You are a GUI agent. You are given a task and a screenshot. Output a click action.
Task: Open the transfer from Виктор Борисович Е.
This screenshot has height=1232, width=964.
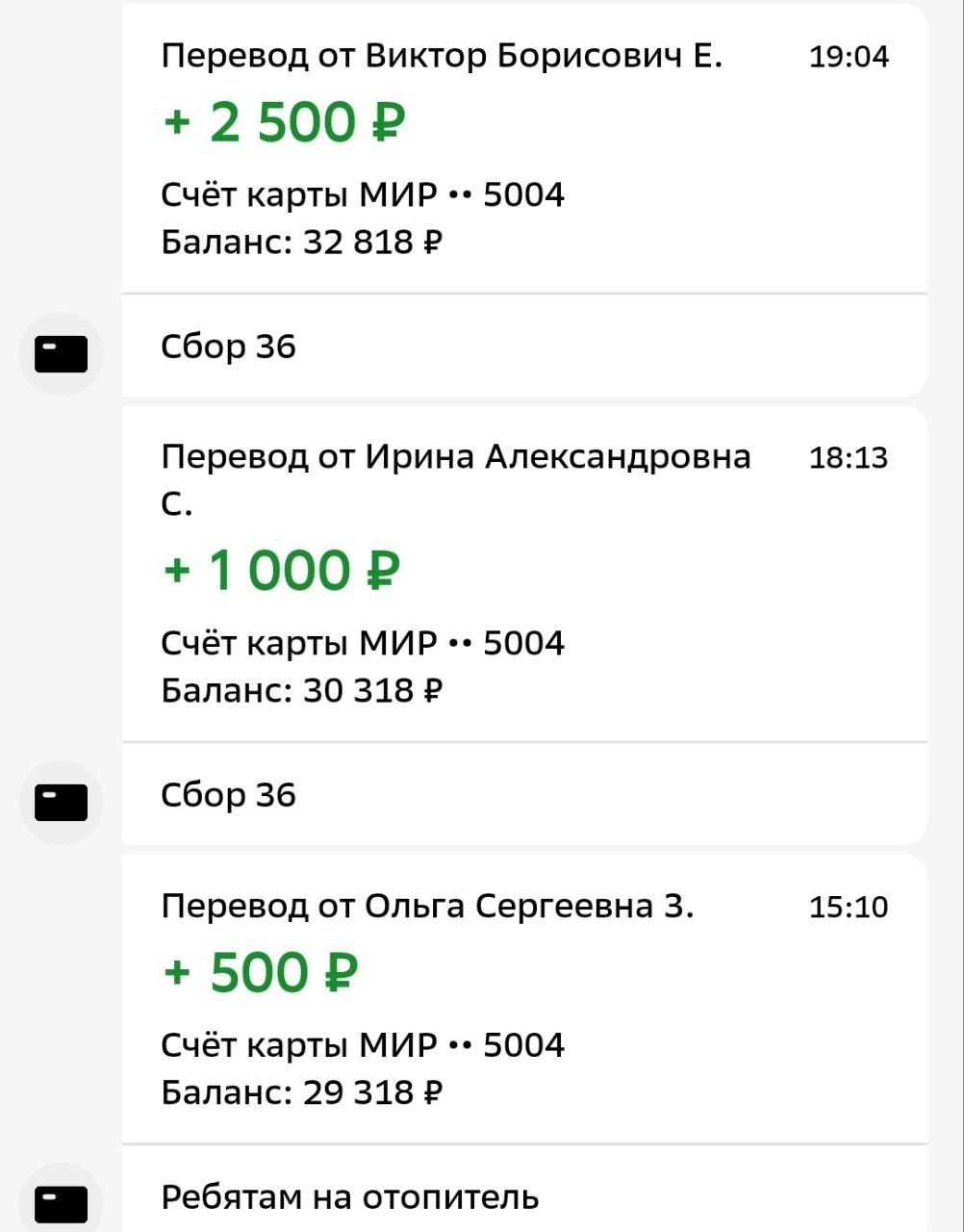pos(441,56)
